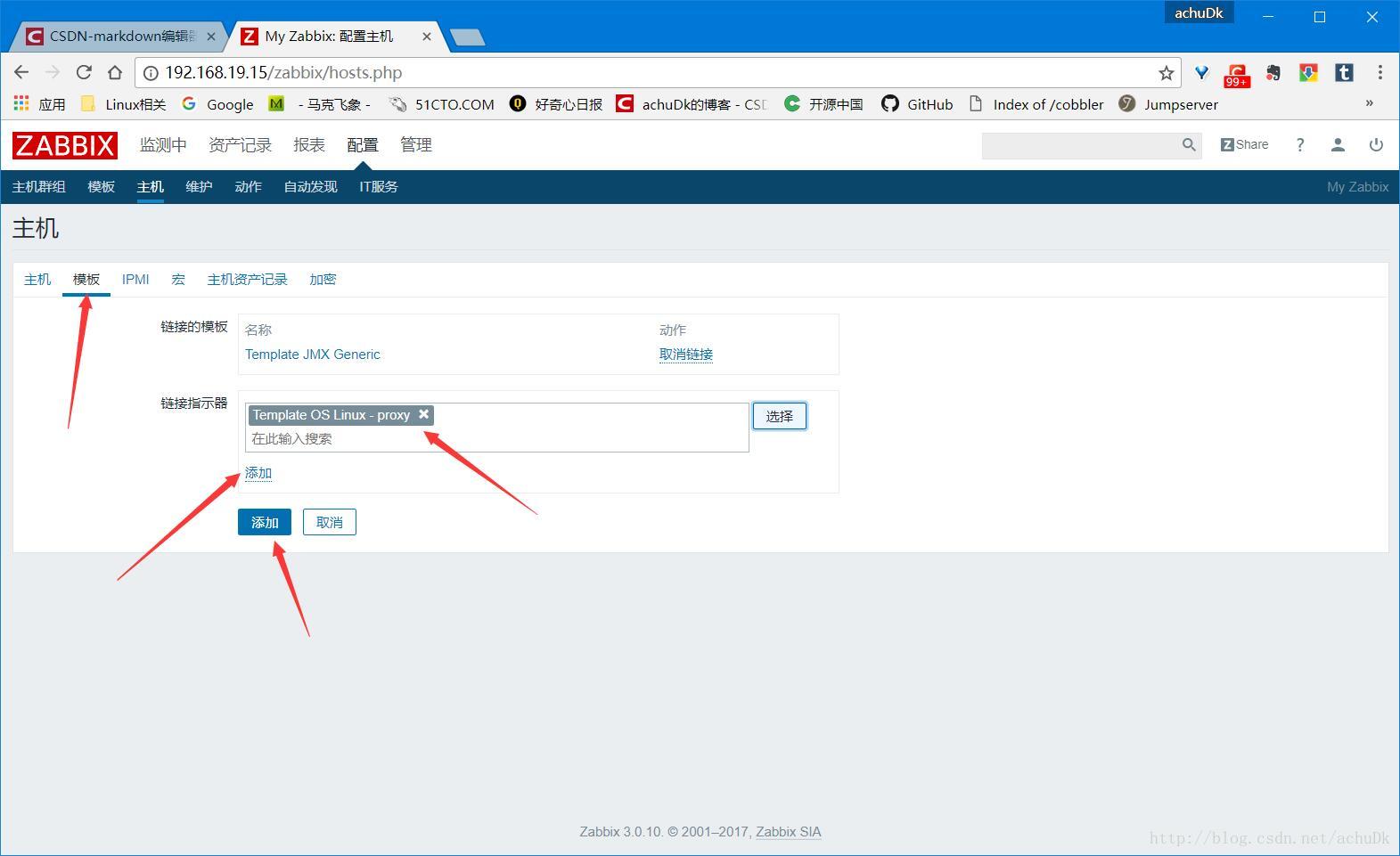Open user profile icon
The image size is (1400, 856).
click(1338, 145)
